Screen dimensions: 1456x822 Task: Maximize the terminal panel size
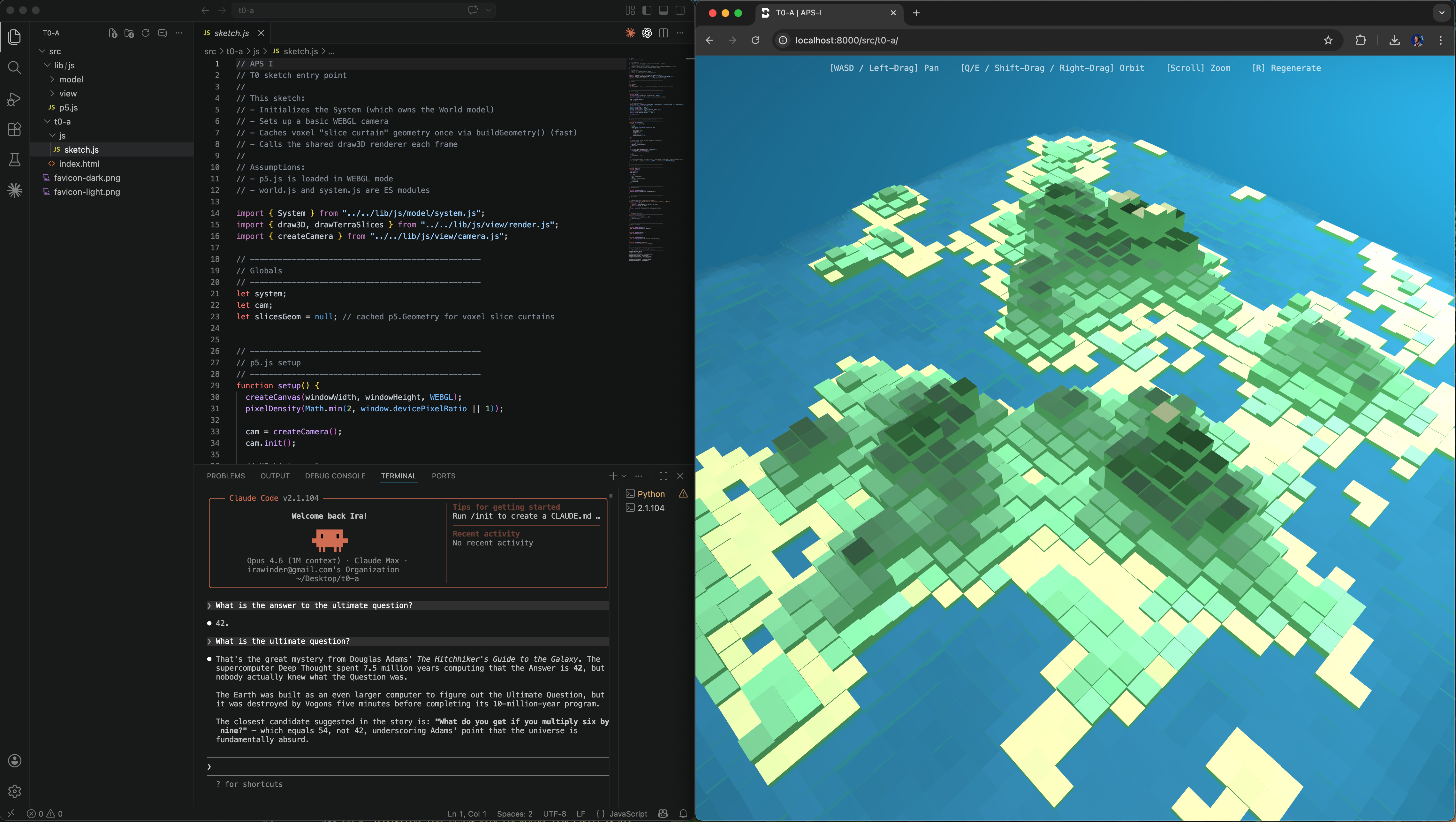pyautogui.click(x=664, y=476)
